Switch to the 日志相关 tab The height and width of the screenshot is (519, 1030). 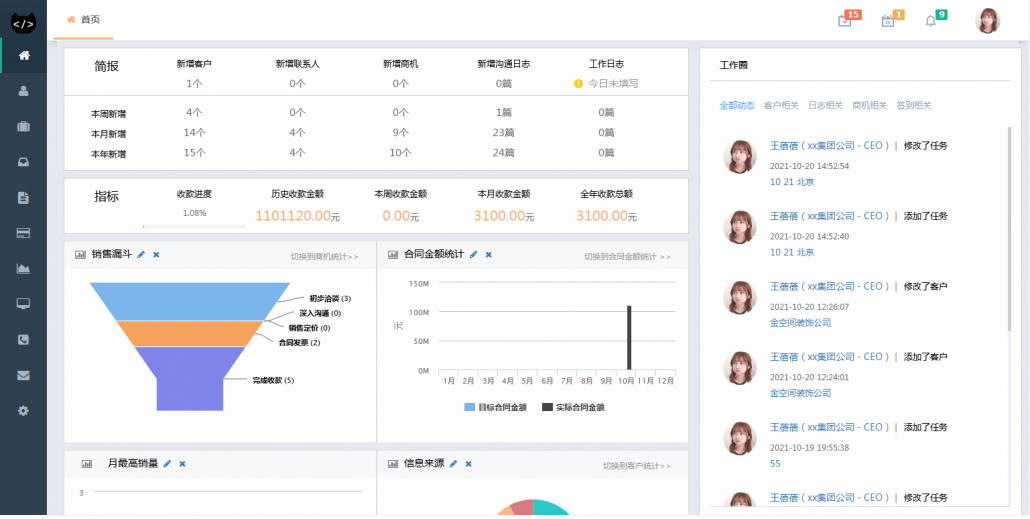(x=825, y=105)
